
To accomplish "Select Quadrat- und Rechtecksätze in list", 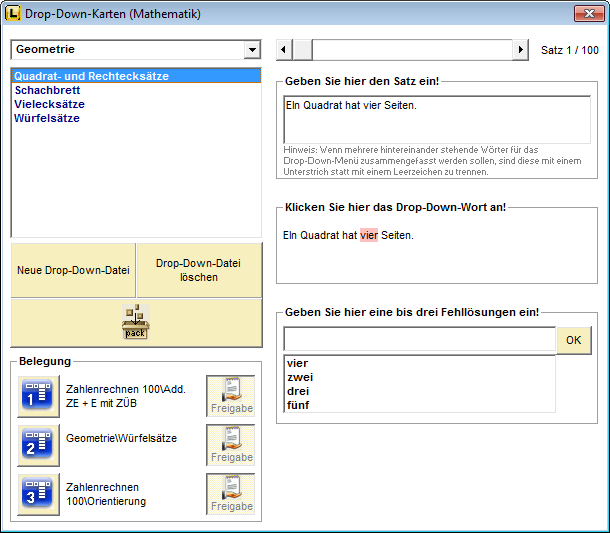I will point(91,76).
